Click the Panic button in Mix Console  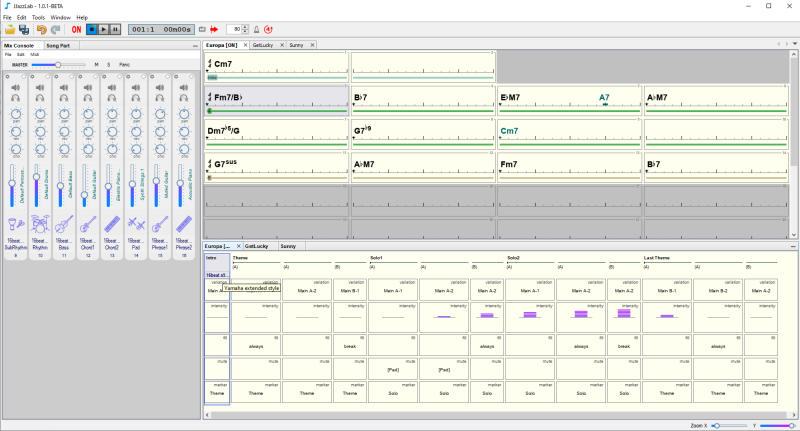[x=125, y=64]
